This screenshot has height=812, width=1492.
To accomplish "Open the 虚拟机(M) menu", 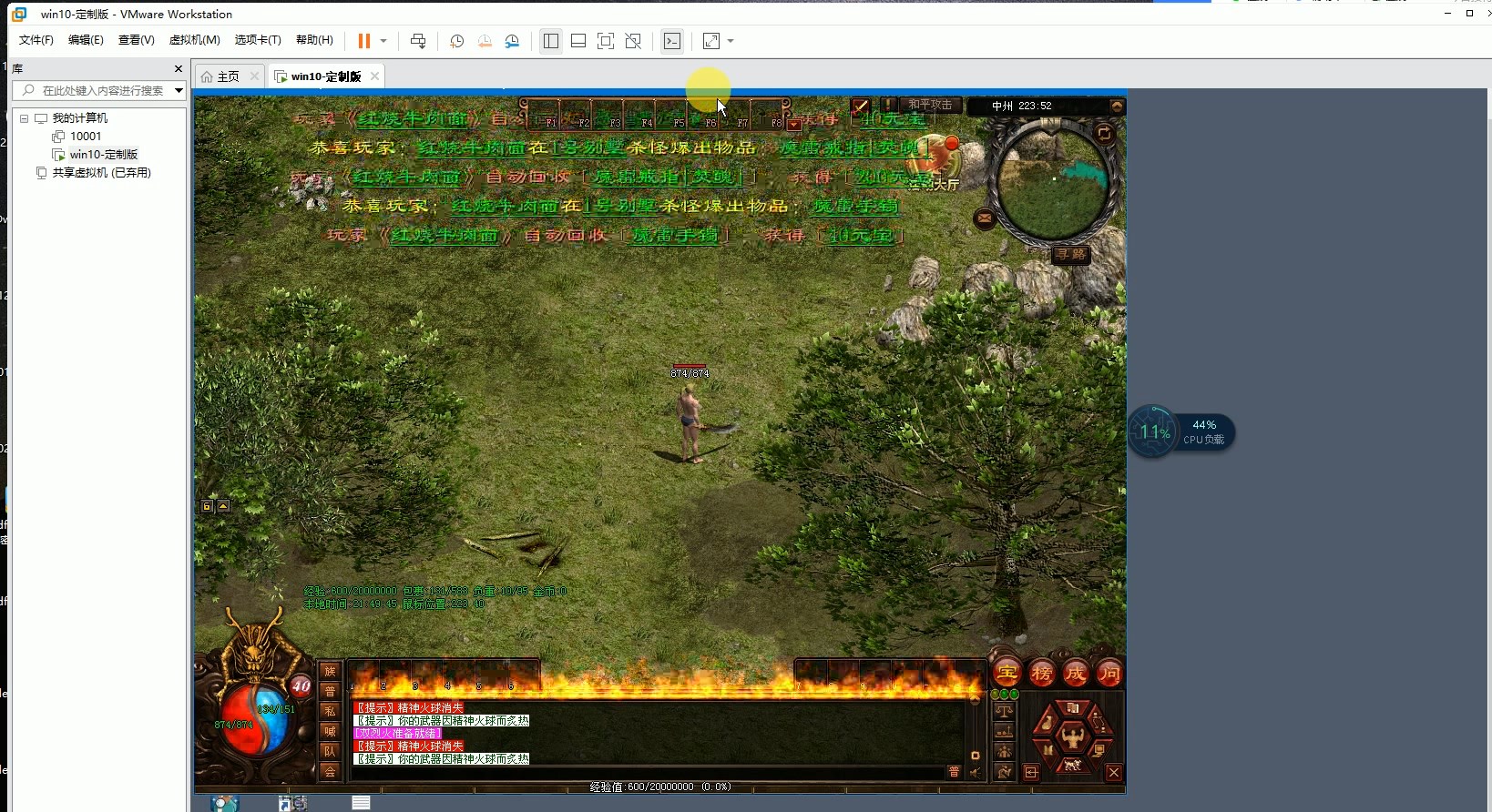I will tap(194, 40).
